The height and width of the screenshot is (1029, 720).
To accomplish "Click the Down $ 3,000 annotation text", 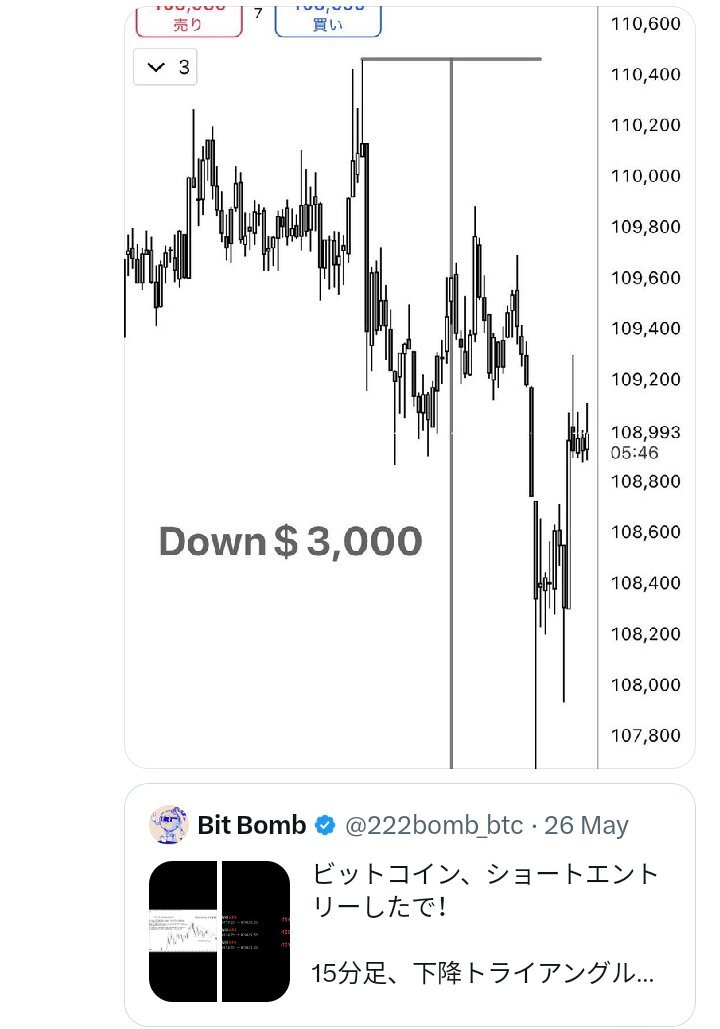I will point(290,541).
